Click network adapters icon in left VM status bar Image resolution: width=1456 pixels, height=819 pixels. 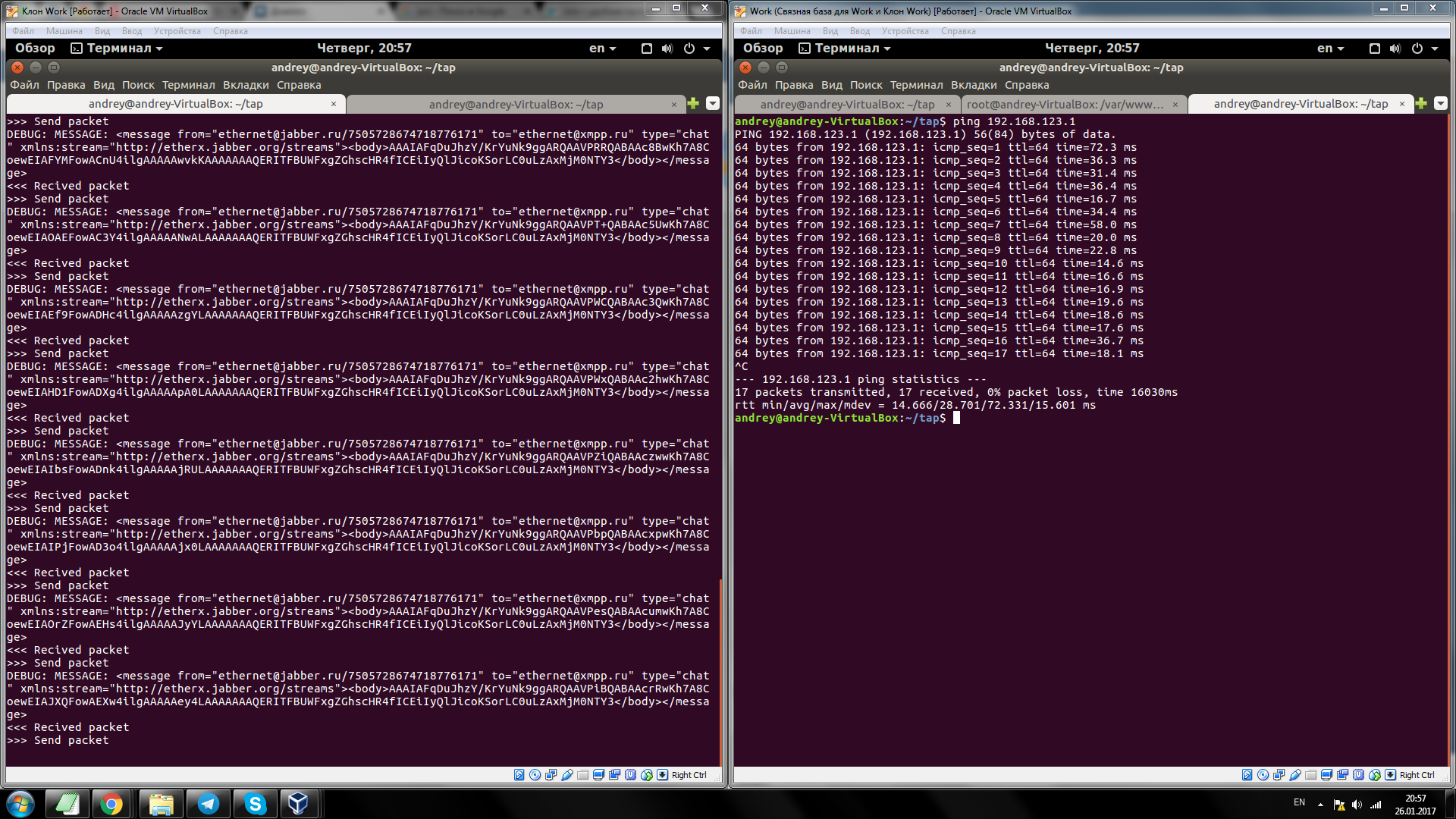coord(551,775)
